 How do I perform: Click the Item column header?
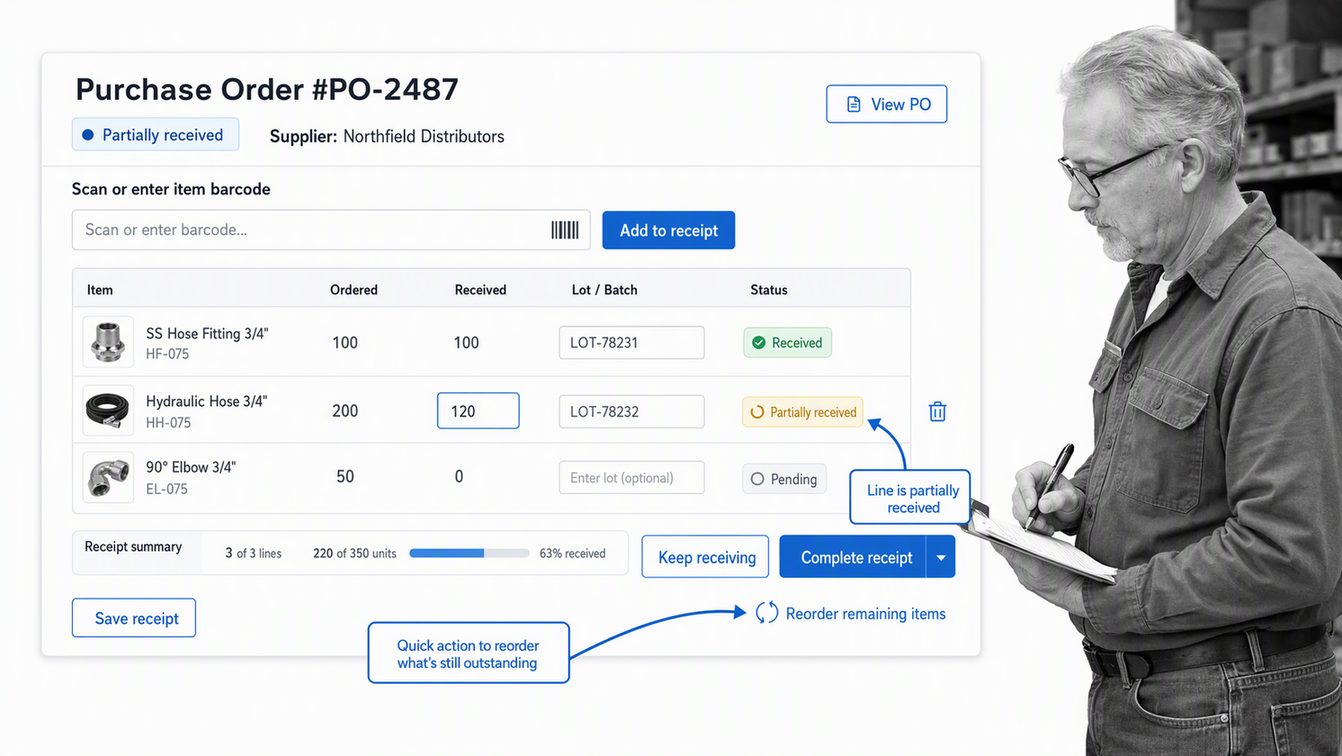tap(100, 290)
